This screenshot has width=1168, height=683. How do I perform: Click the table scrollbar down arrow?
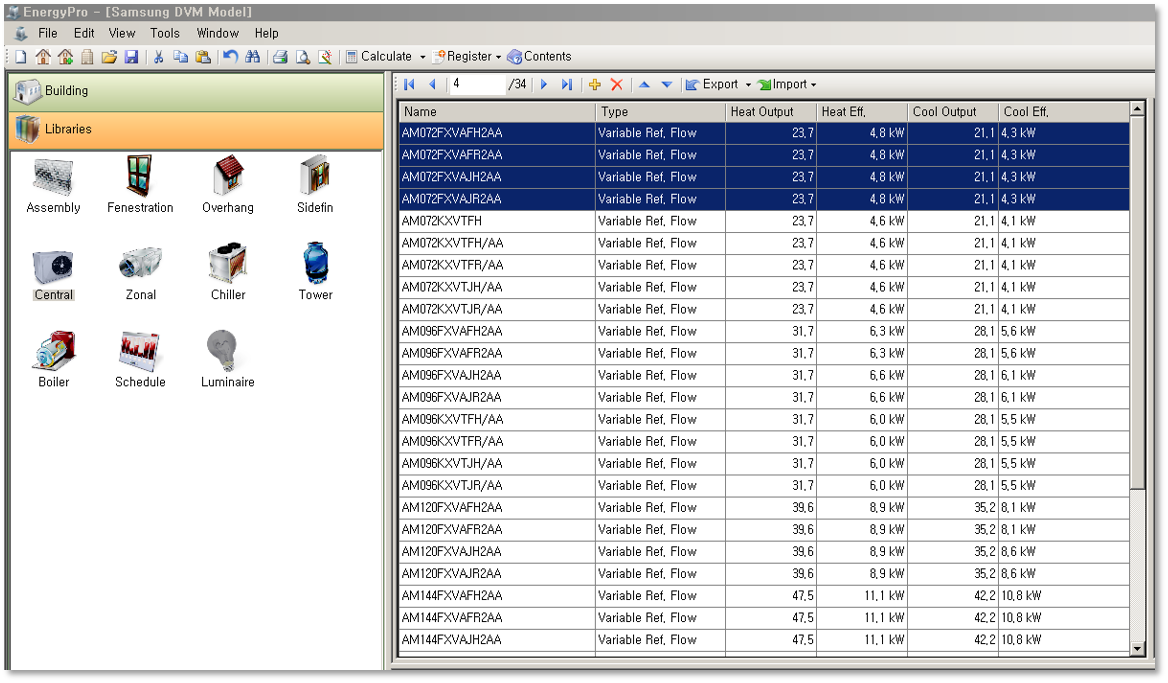pos(1137,649)
